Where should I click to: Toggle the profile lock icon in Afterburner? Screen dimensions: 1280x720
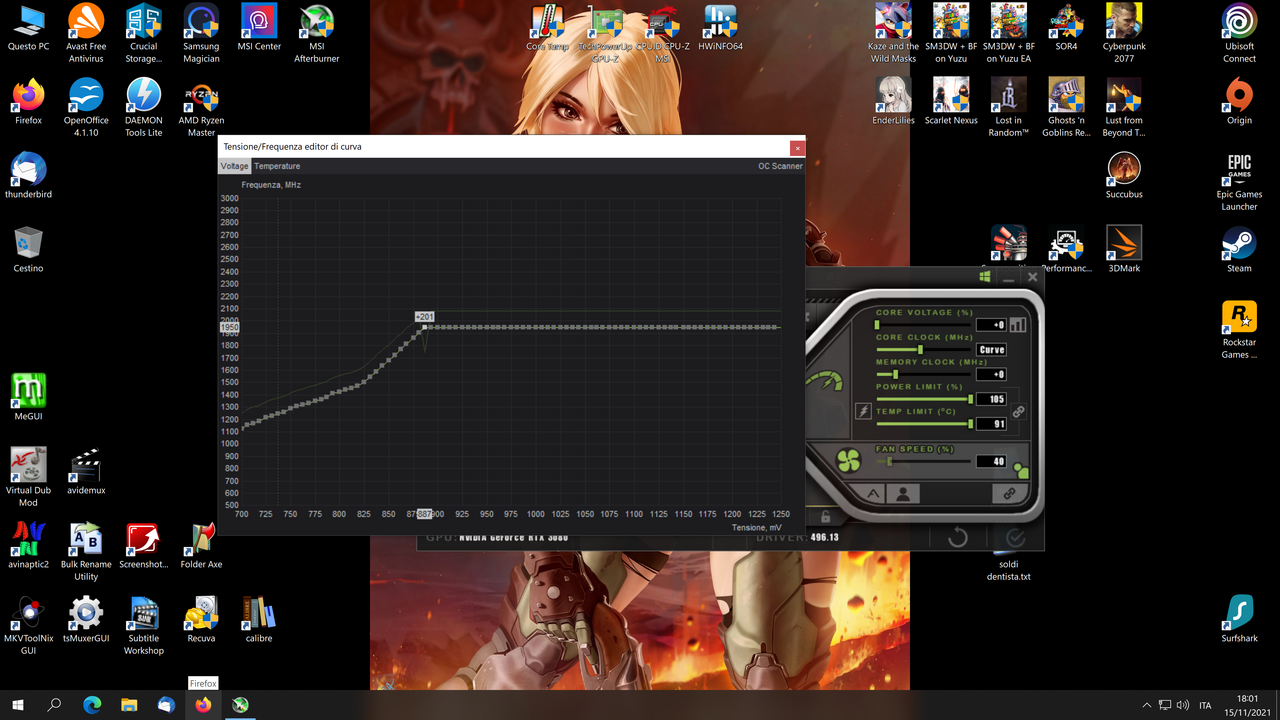click(825, 517)
